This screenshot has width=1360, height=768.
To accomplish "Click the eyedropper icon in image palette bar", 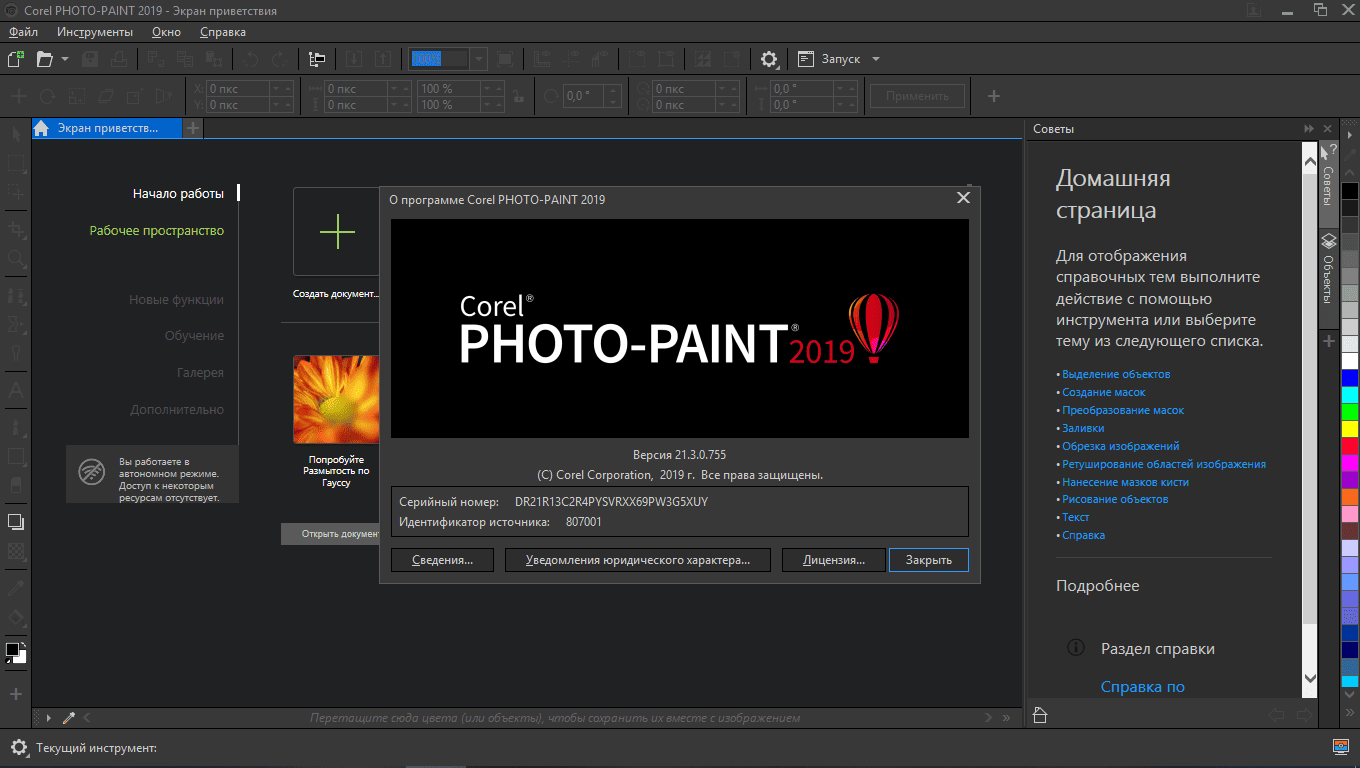I will pyautogui.click(x=69, y=717).
